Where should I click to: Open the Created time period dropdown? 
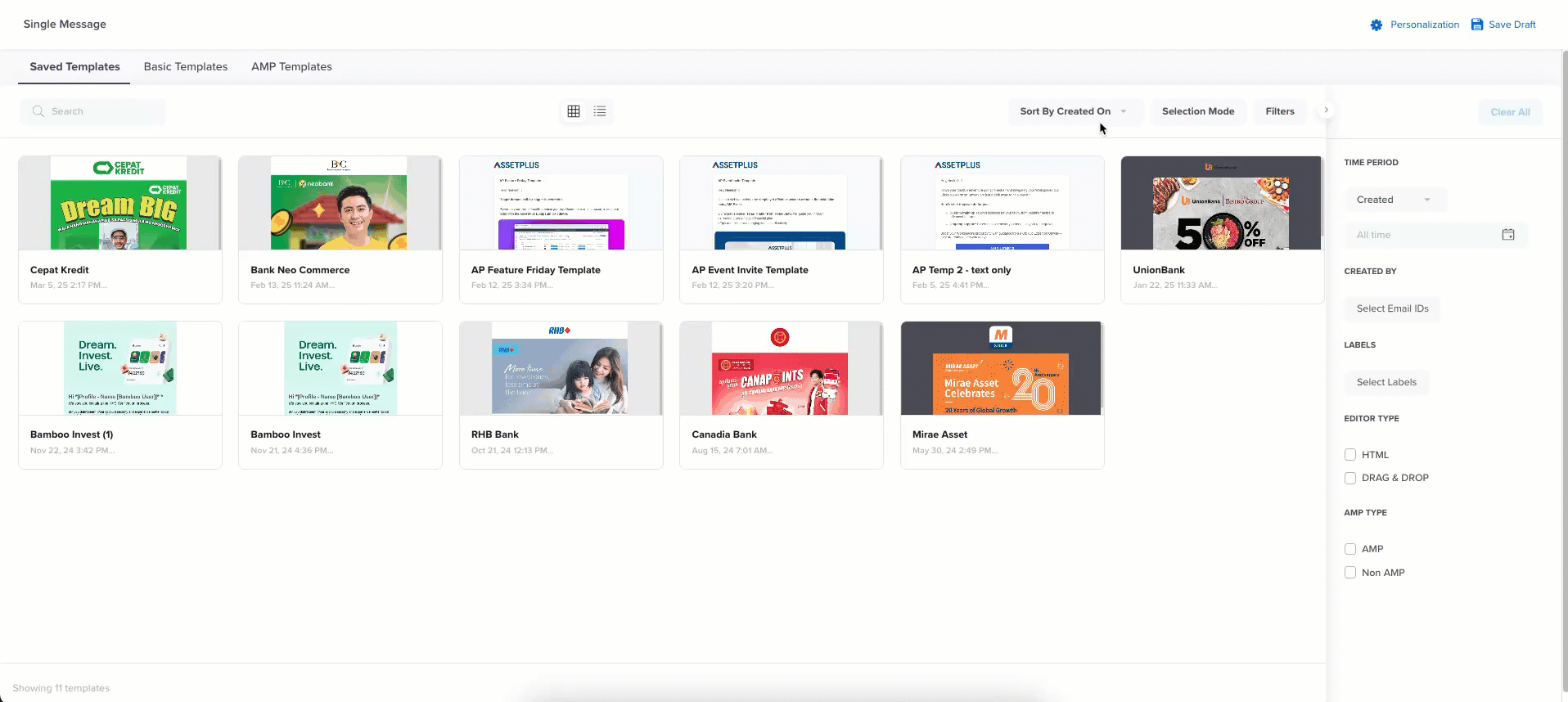coord(1395,200)
